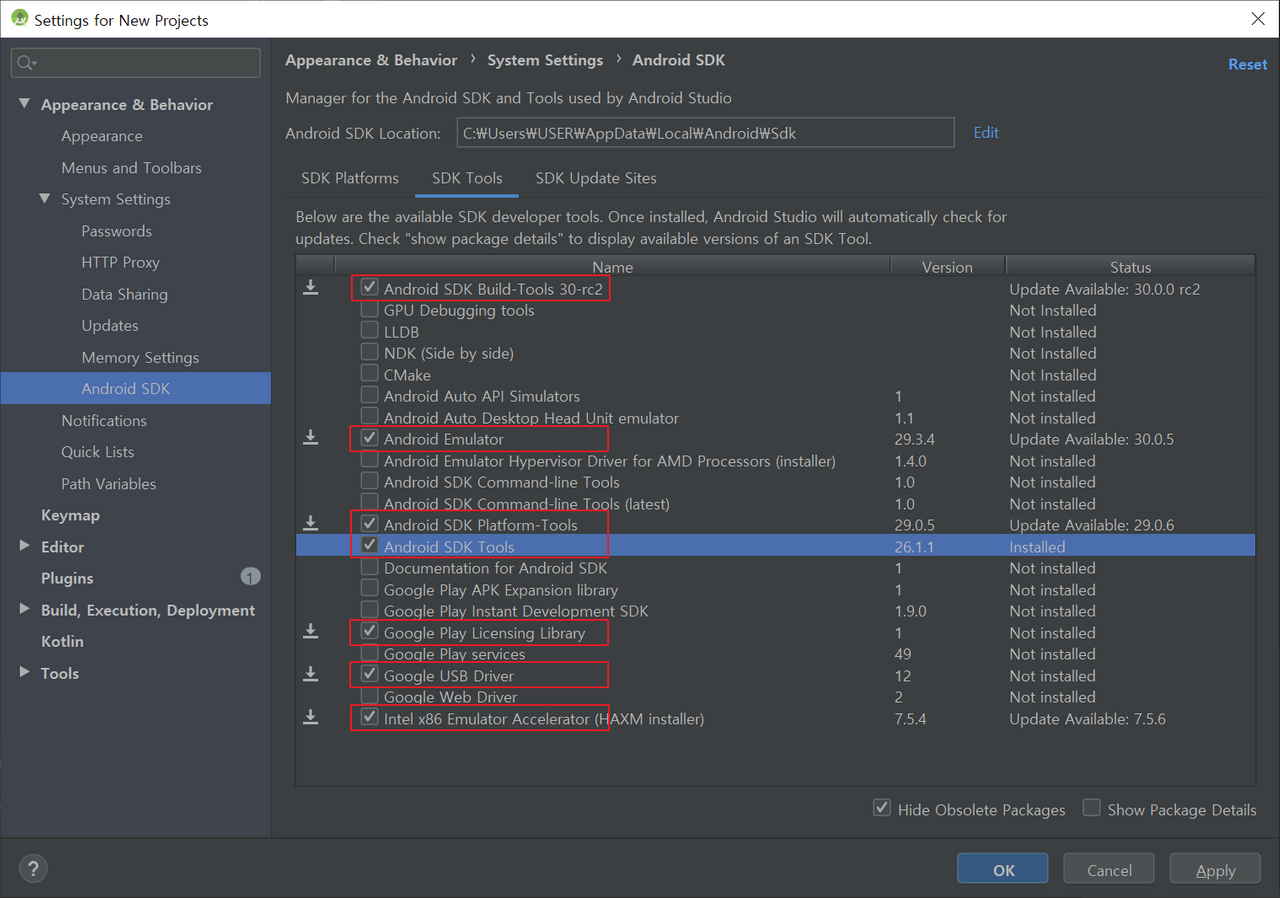Expand Build, Execution, Deployment
1280x898 pixels.
click(25, 609)
